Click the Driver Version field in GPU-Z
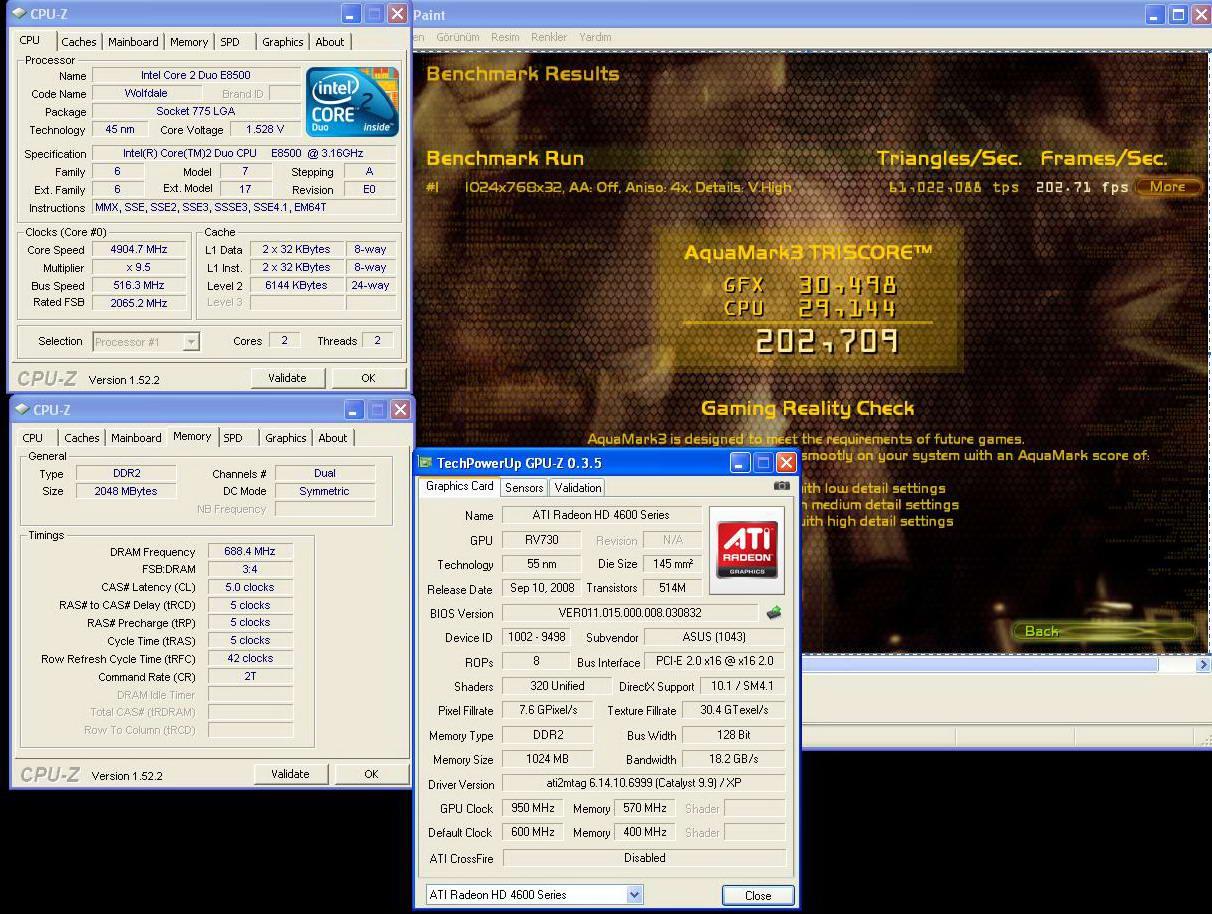Image resolution: width=1212 pixels, height=914 pixels. point(643,784)
